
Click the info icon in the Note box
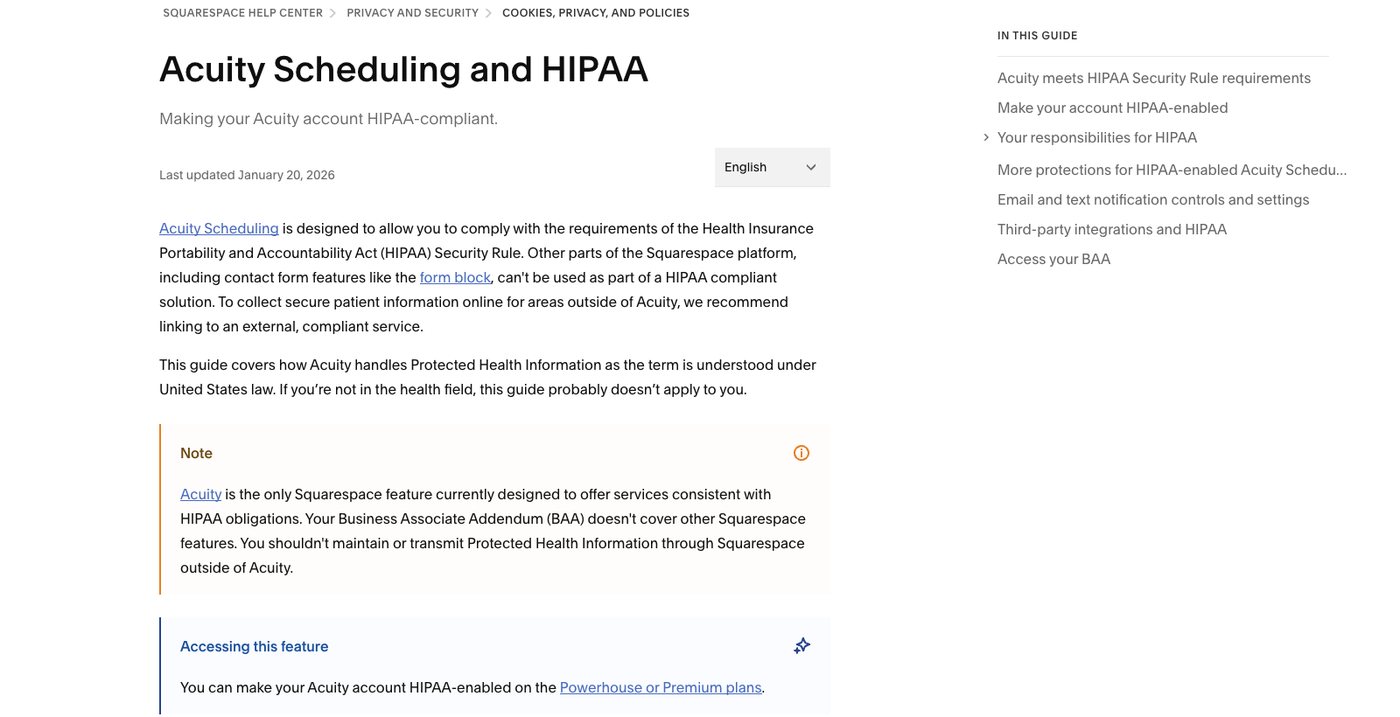tap(801, 453)
